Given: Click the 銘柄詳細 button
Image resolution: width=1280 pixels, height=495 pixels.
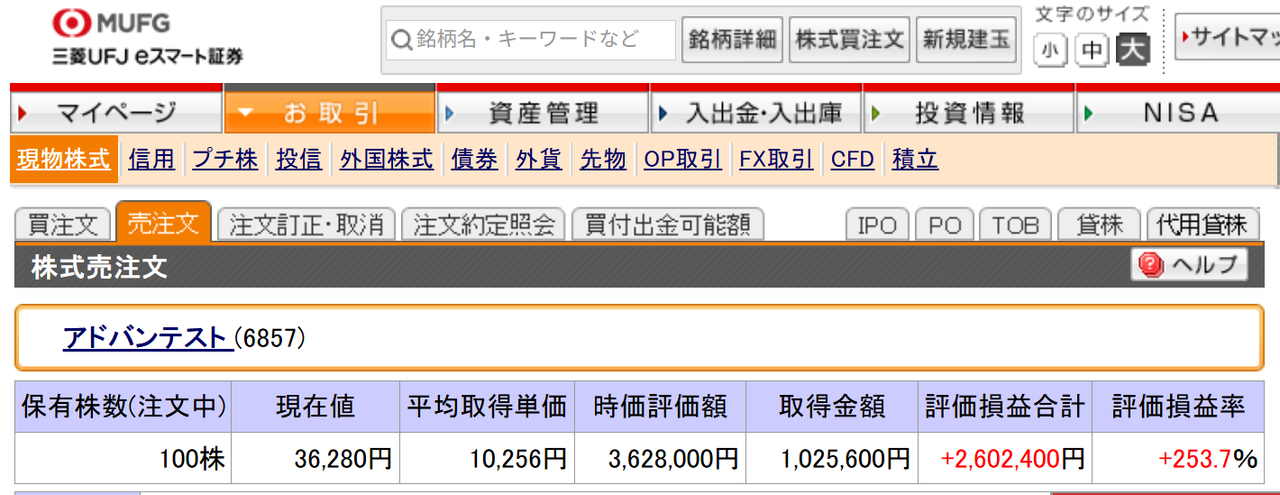Looking at the screenshot, I should click(733, 40).
